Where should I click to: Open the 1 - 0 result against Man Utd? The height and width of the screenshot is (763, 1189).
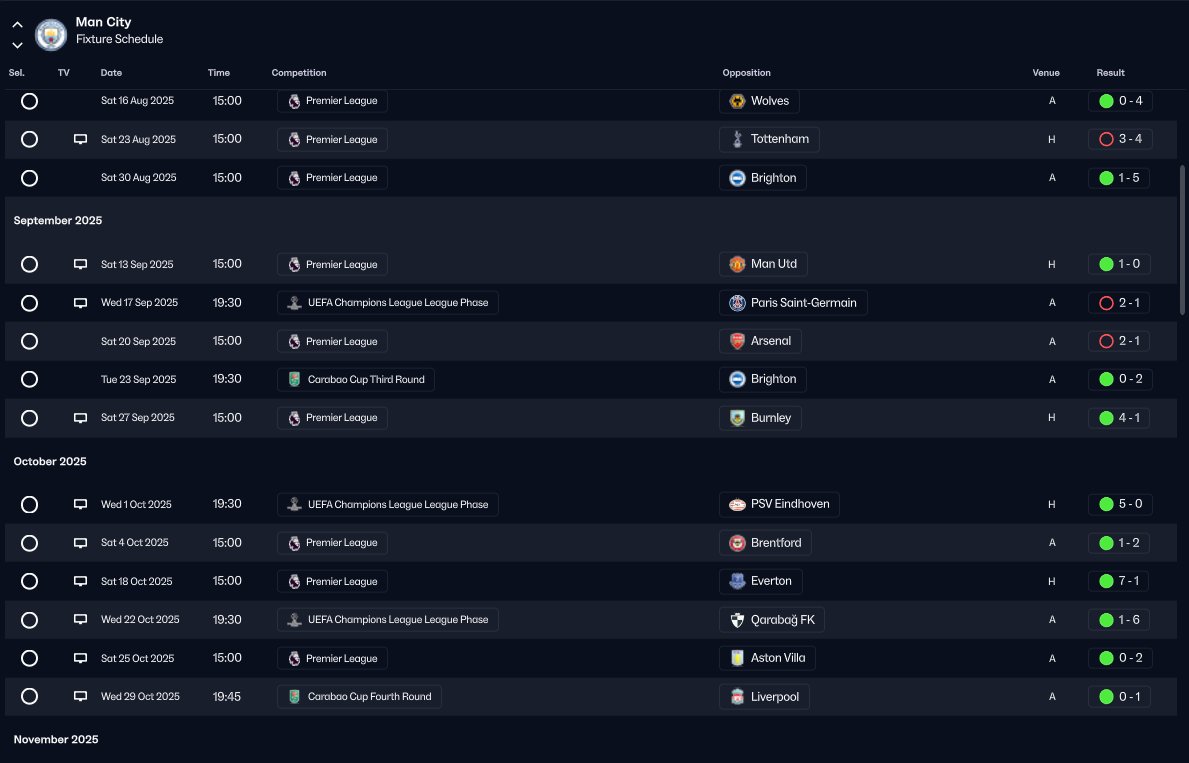click(x=1119, y=264)
